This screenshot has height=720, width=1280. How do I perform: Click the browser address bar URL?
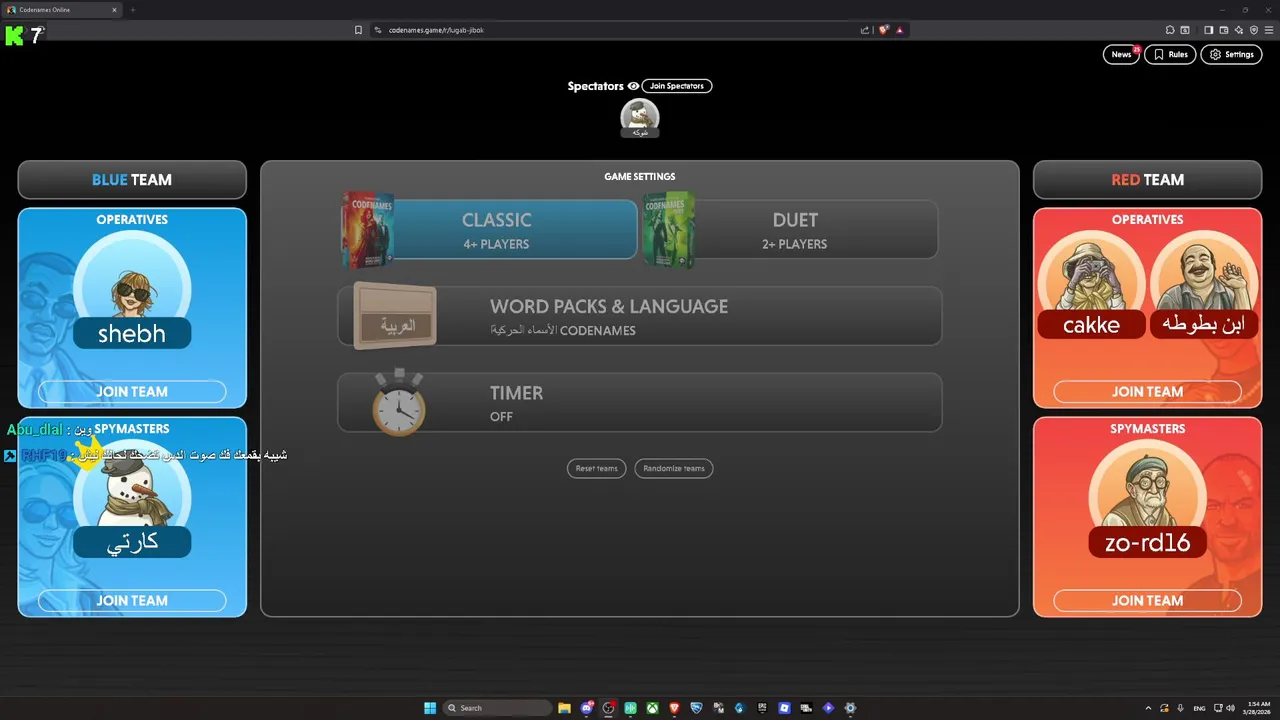click(436, 30)
